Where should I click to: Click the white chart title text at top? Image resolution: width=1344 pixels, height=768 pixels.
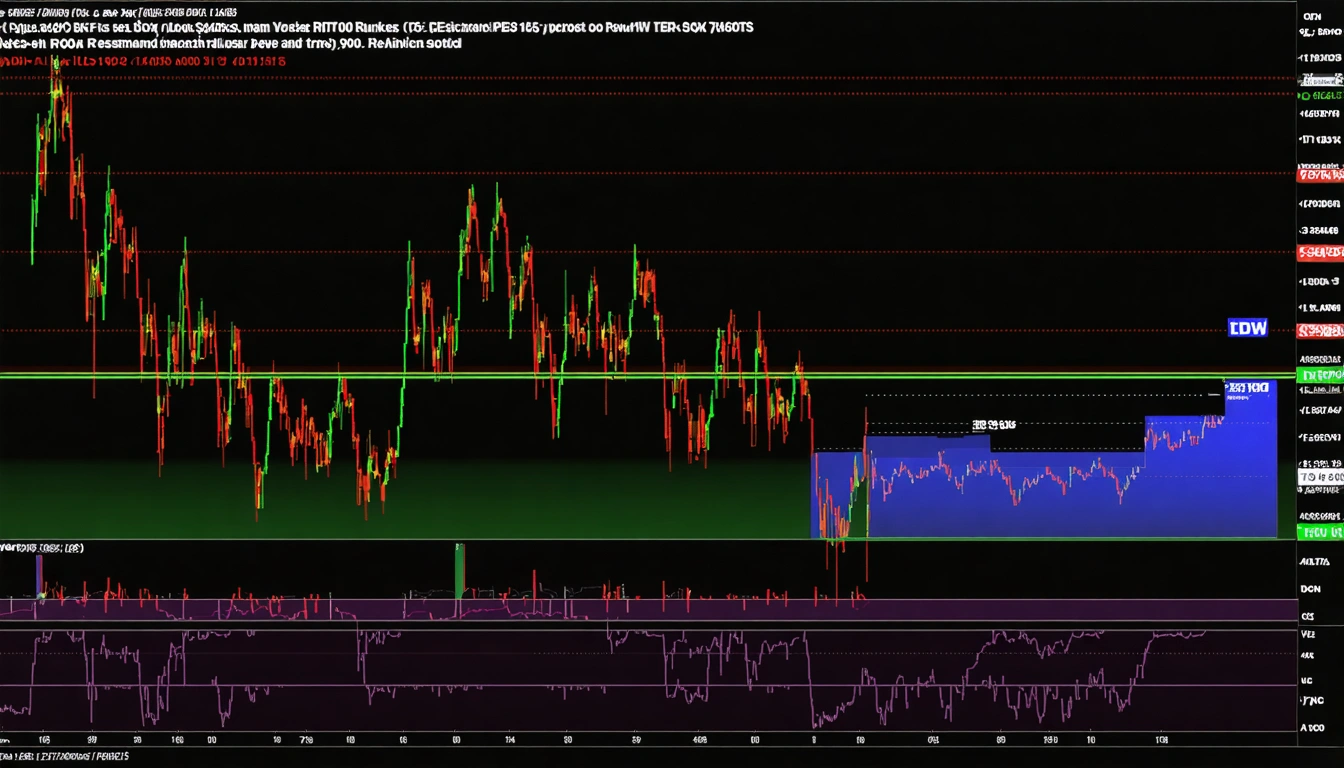378,29
